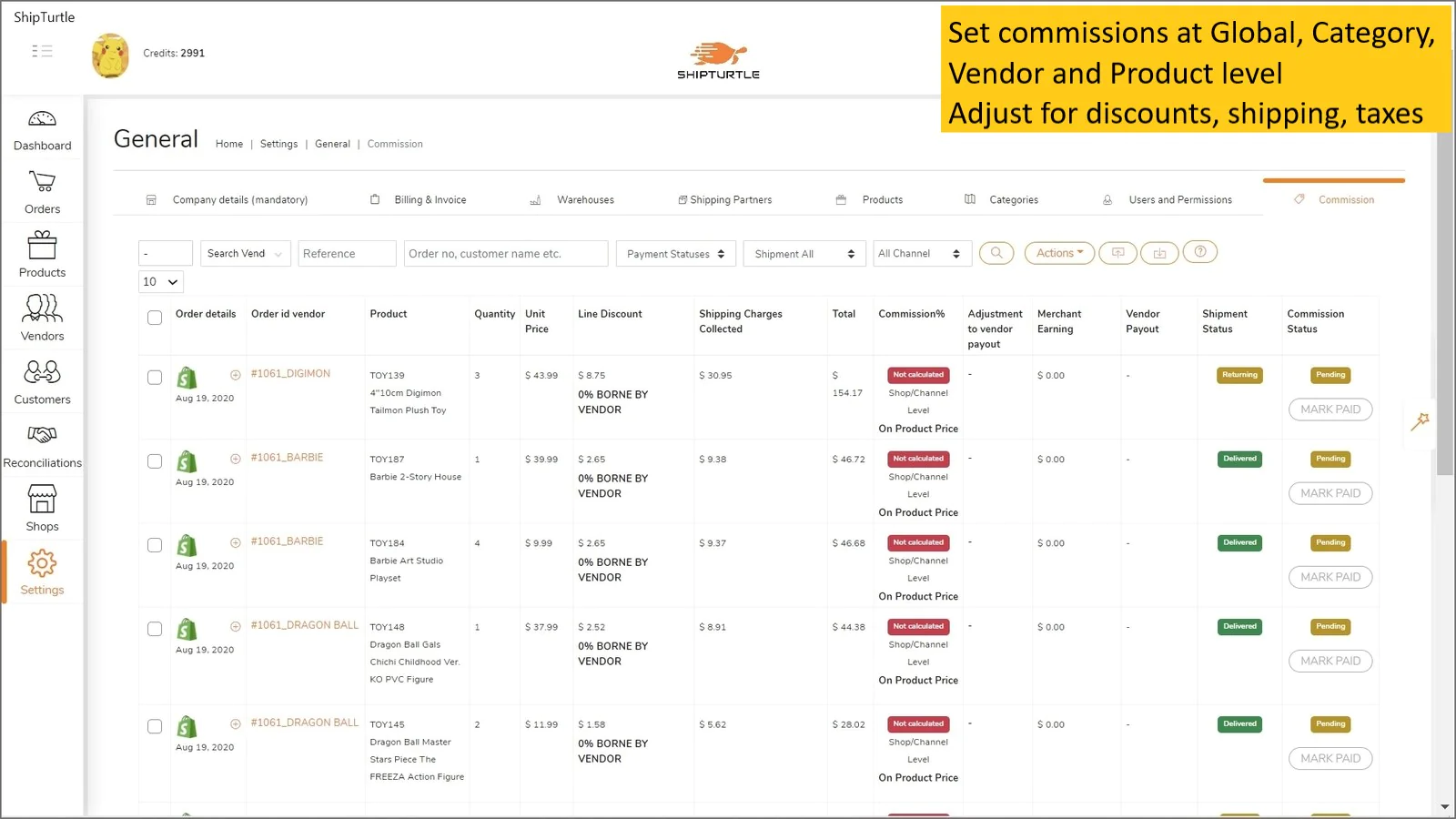Open Products gift box icon
The height and width of the screenshot is (819, 1456).
(42, 245)
